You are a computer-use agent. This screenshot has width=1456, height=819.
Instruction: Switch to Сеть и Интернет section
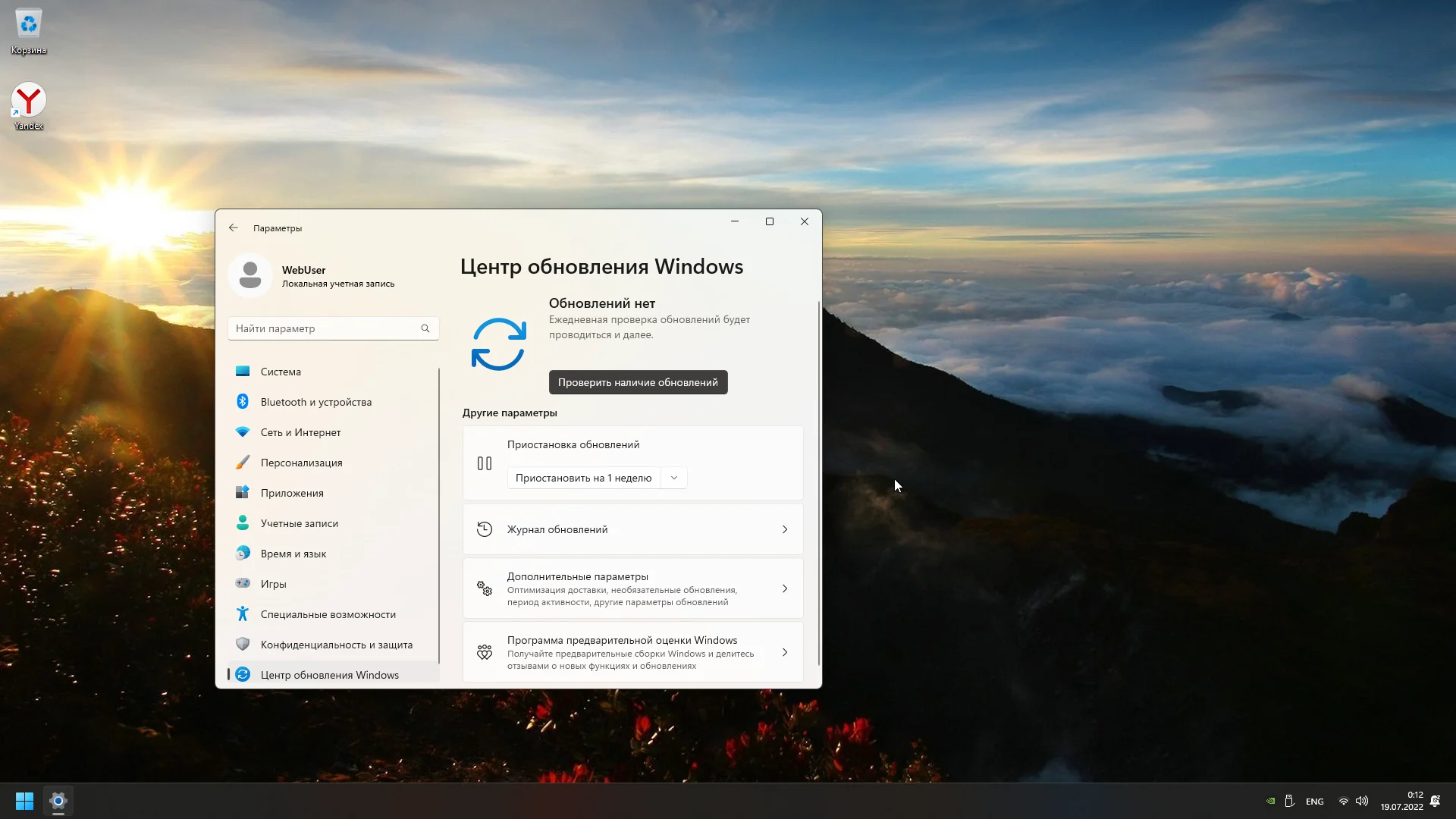[x=301, y=432]
